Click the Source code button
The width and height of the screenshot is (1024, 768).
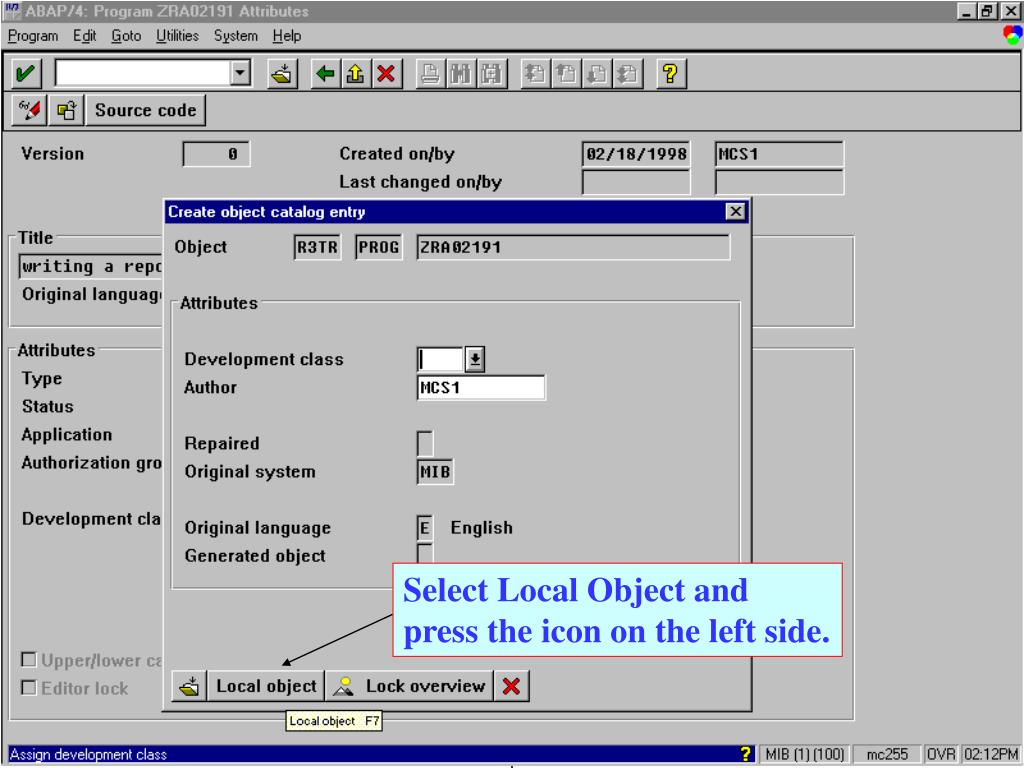pos(146,110)
